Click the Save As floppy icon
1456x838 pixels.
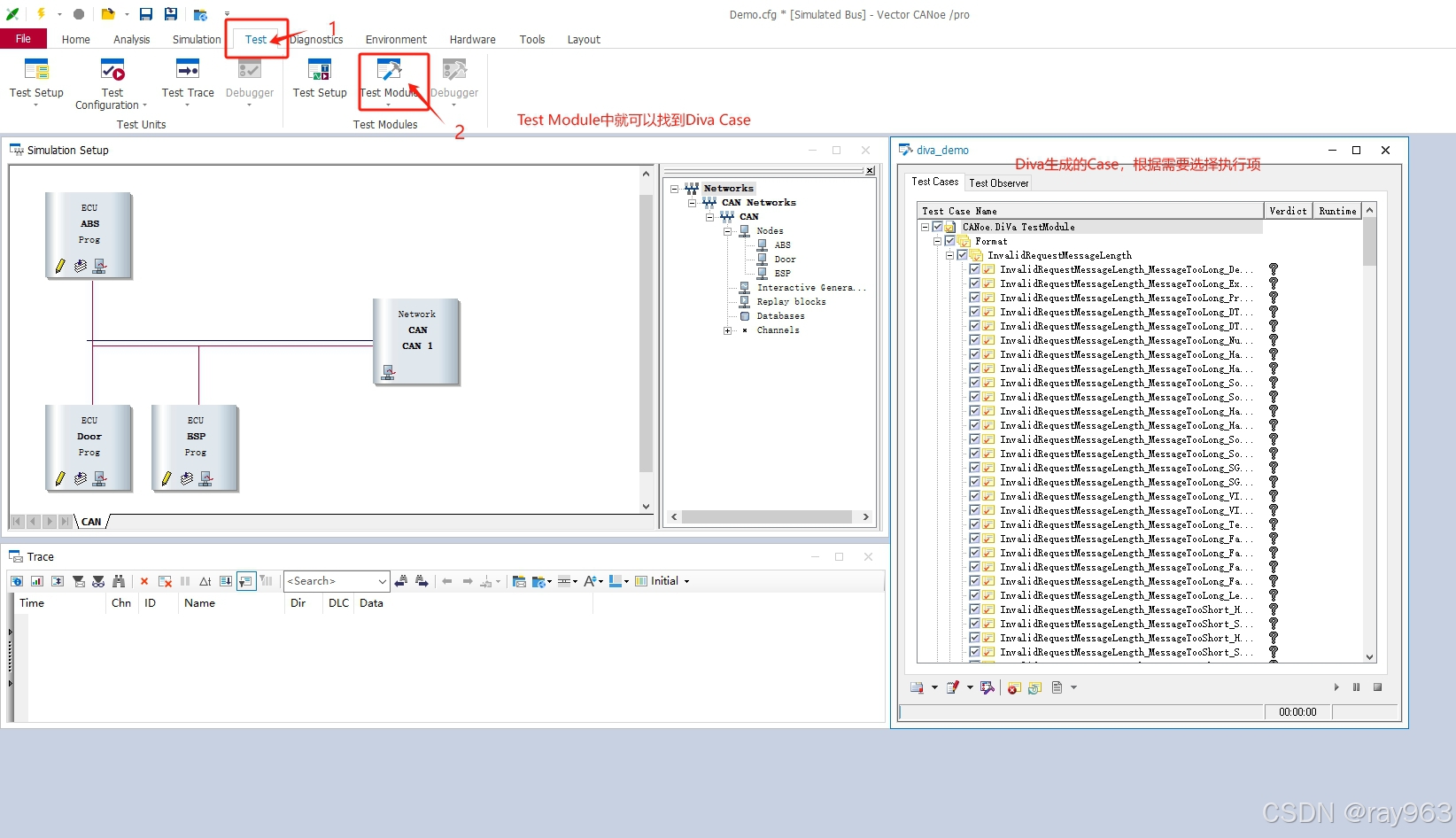[x=171, y=14]
